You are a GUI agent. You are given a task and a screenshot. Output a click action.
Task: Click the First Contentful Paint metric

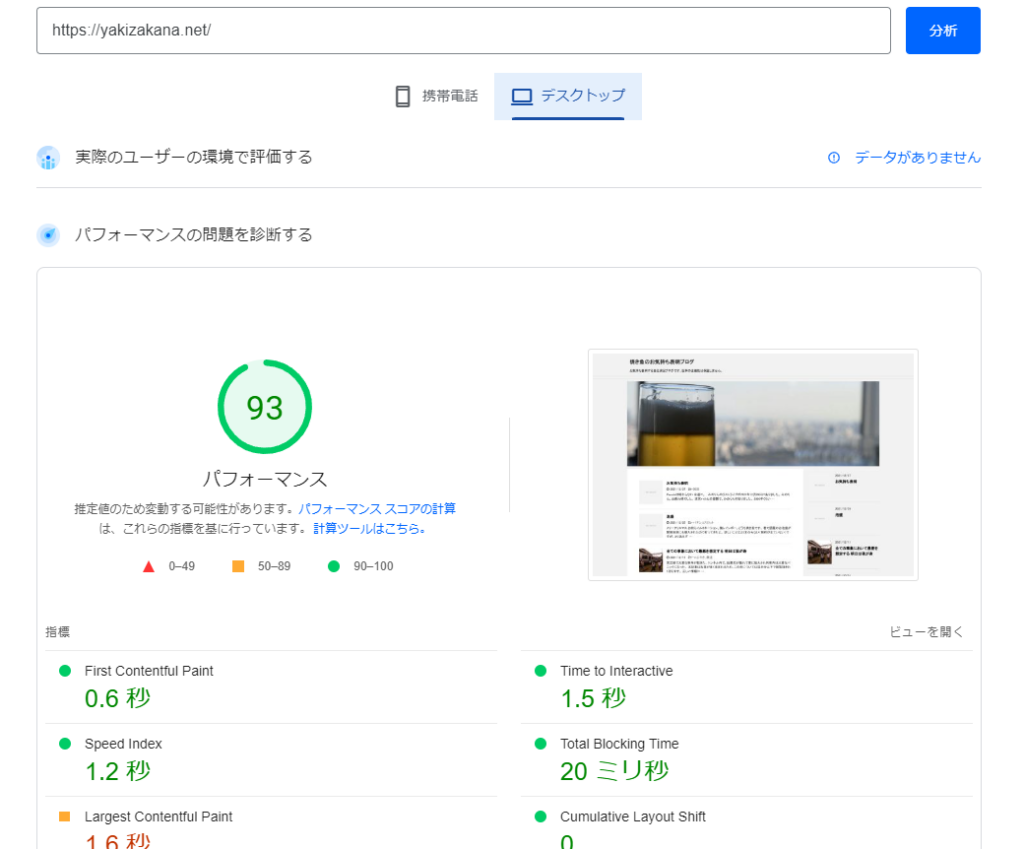pyautogui.click(x=149, y=671)
